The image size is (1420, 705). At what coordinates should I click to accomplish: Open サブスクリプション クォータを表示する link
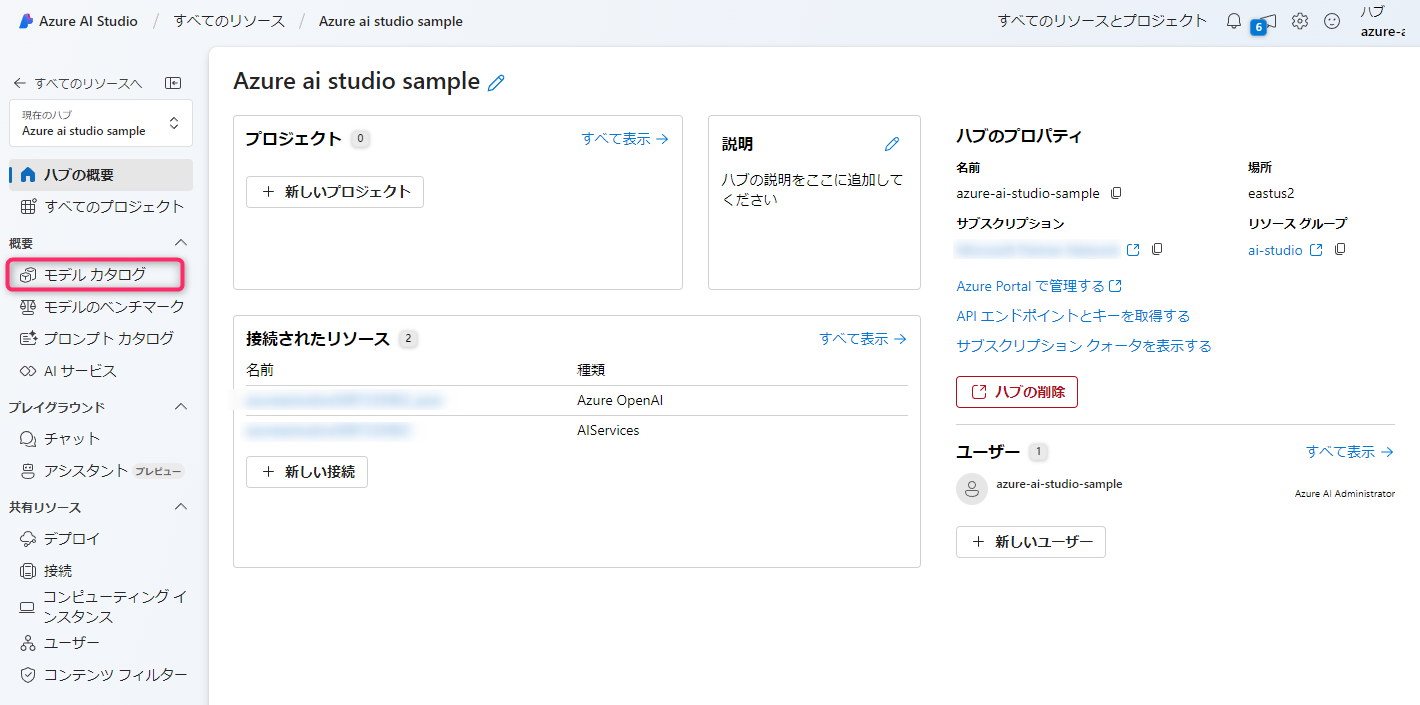(1084, 346)
